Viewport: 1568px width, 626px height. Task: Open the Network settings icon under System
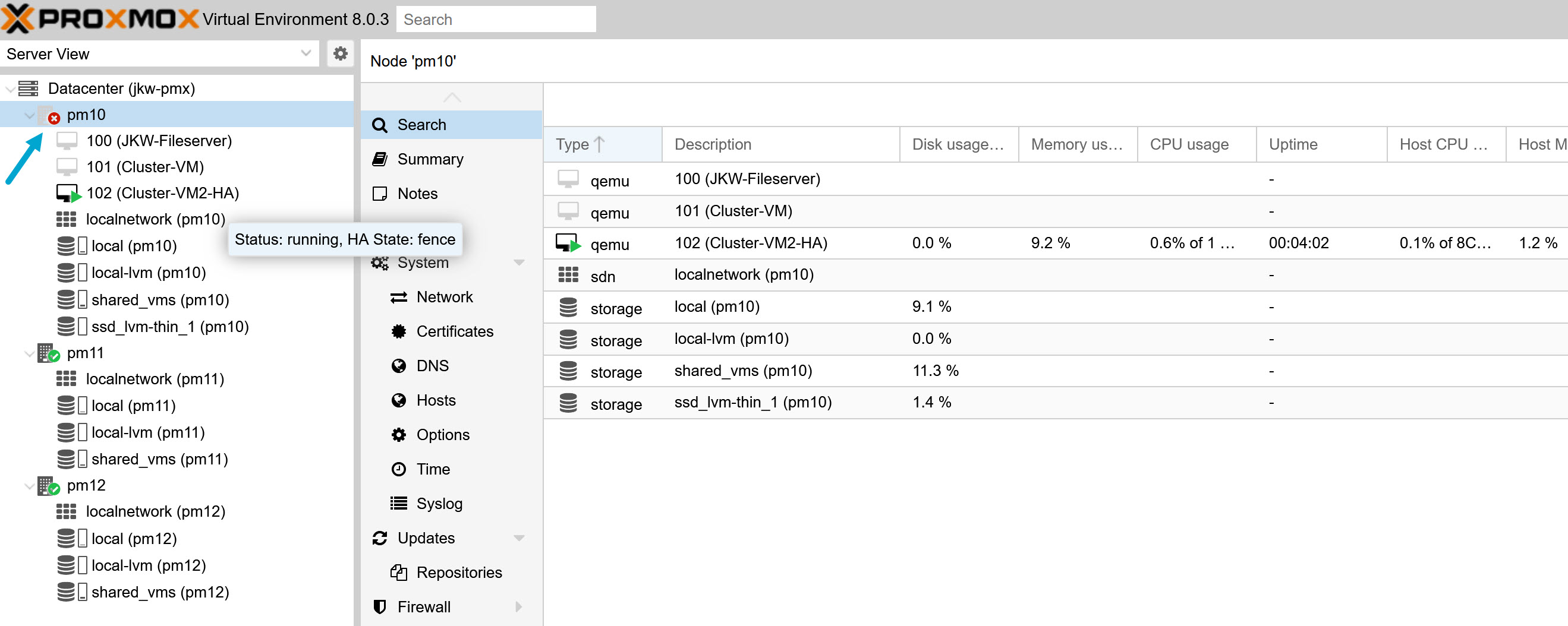point(399,297)
